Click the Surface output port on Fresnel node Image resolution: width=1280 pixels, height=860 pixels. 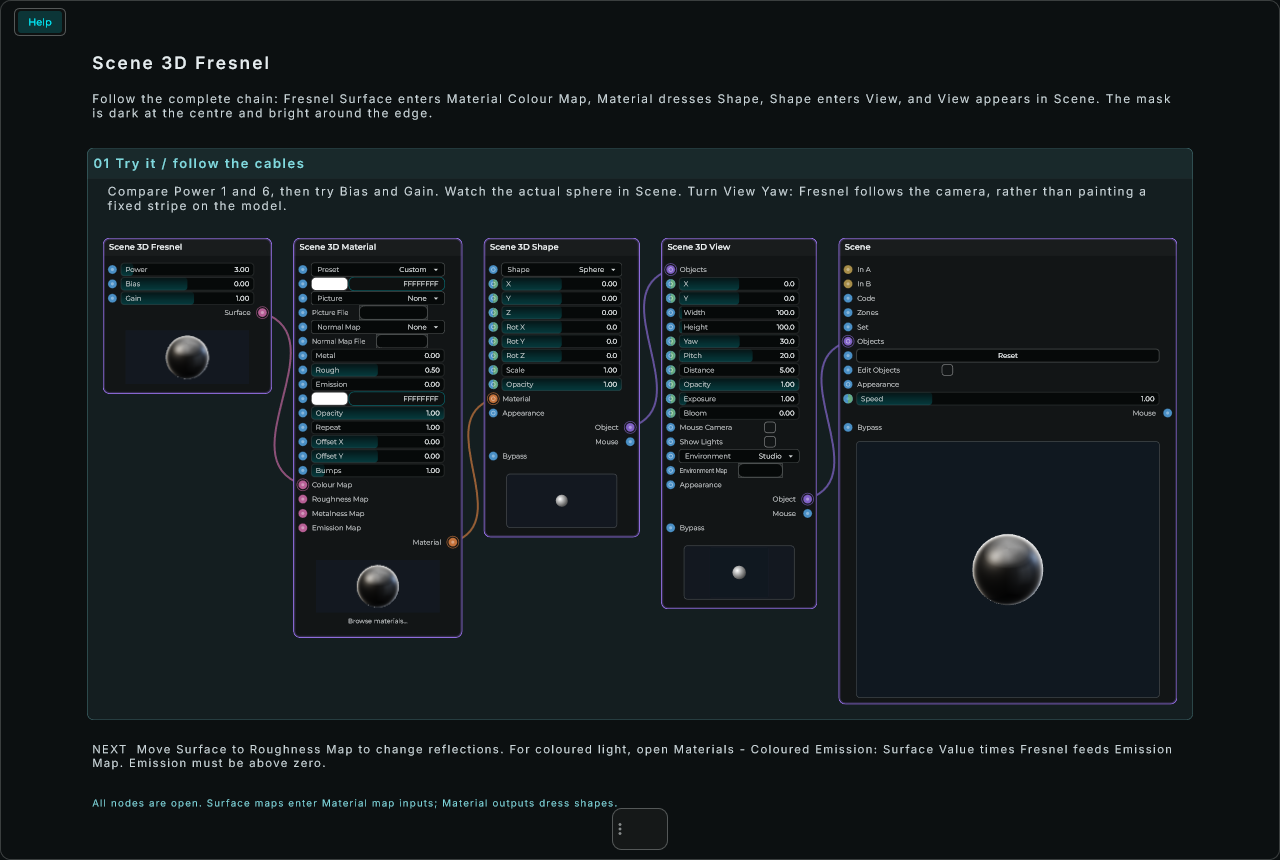tap(262, 313)
